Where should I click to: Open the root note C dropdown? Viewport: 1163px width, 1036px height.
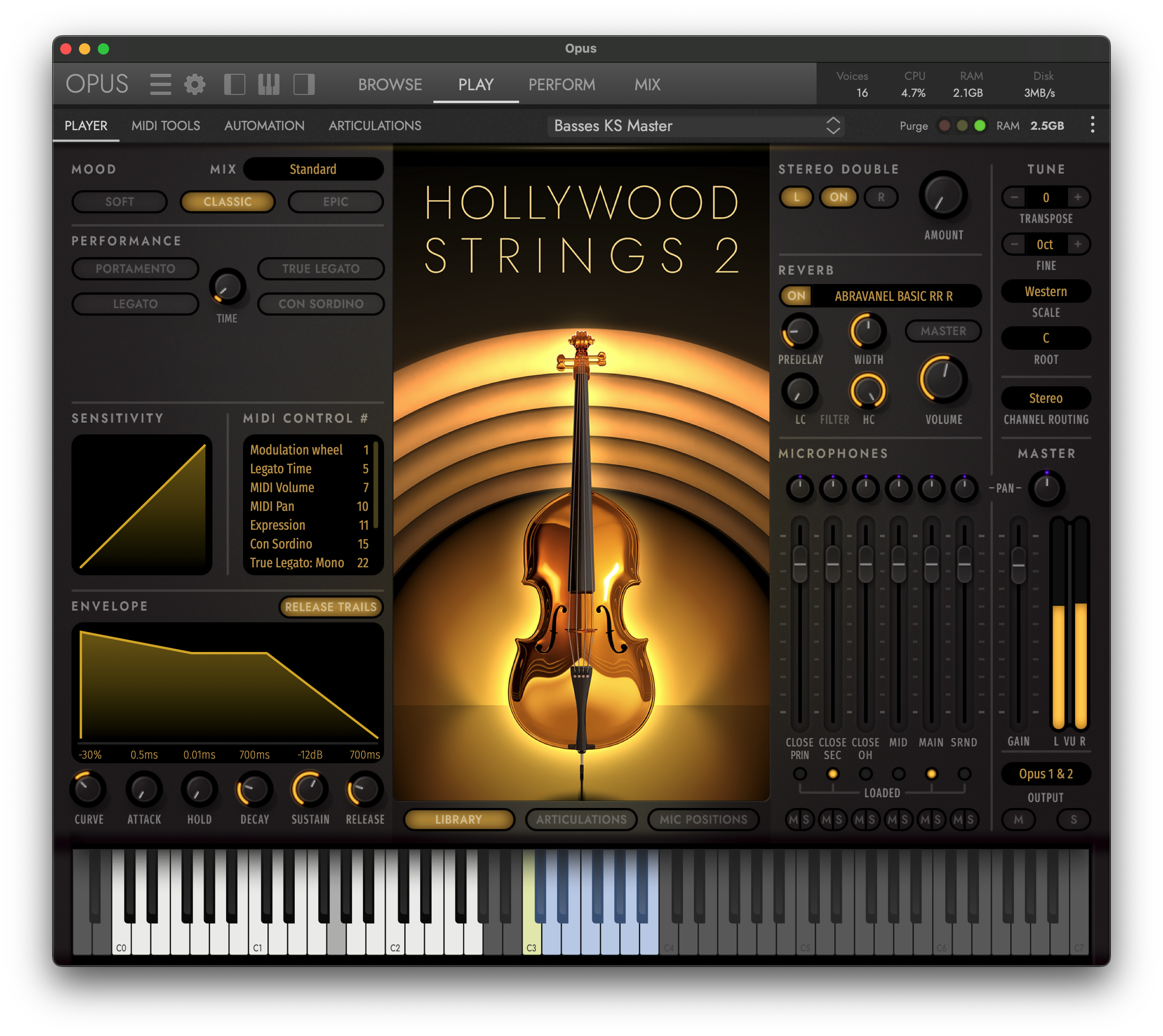(1046, 338)
